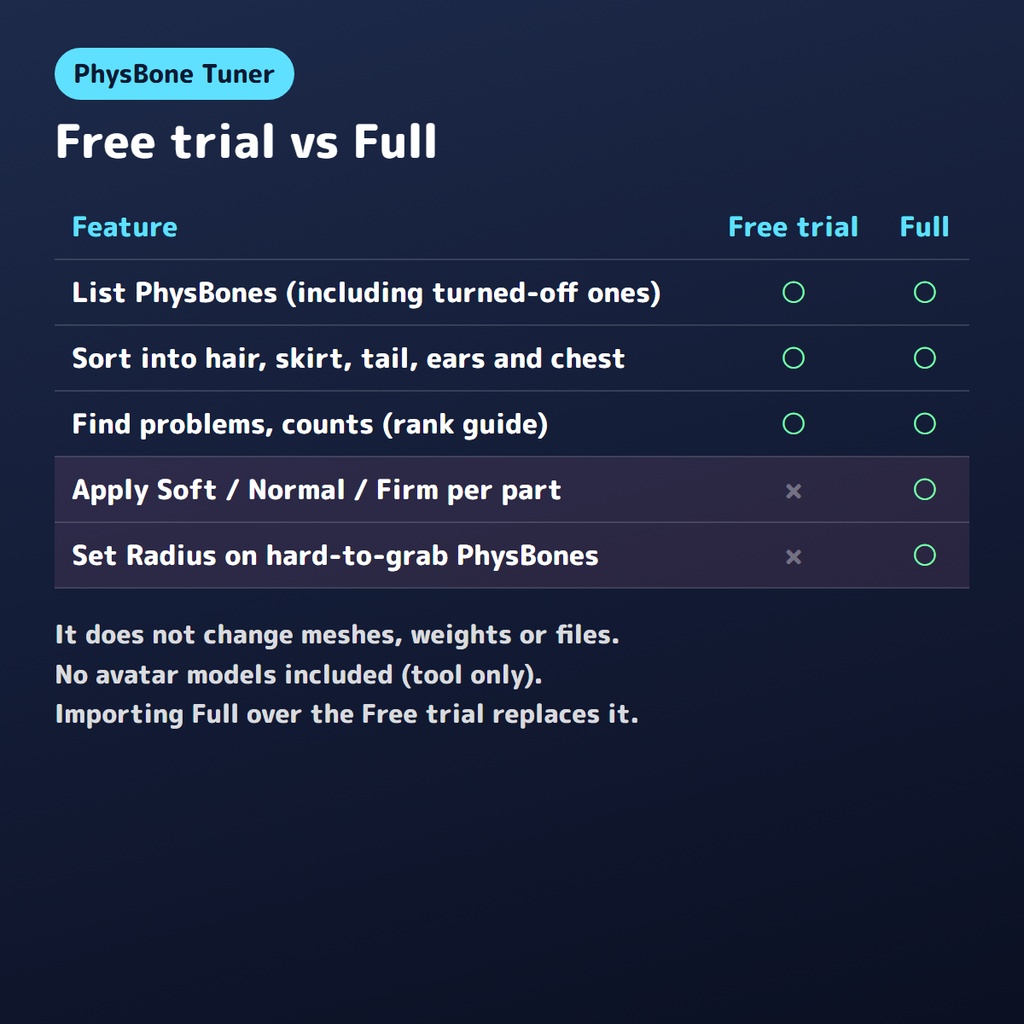1024x1024 pixels.
Task: Click the note about Importing Full
Action: tap(347, 714)
